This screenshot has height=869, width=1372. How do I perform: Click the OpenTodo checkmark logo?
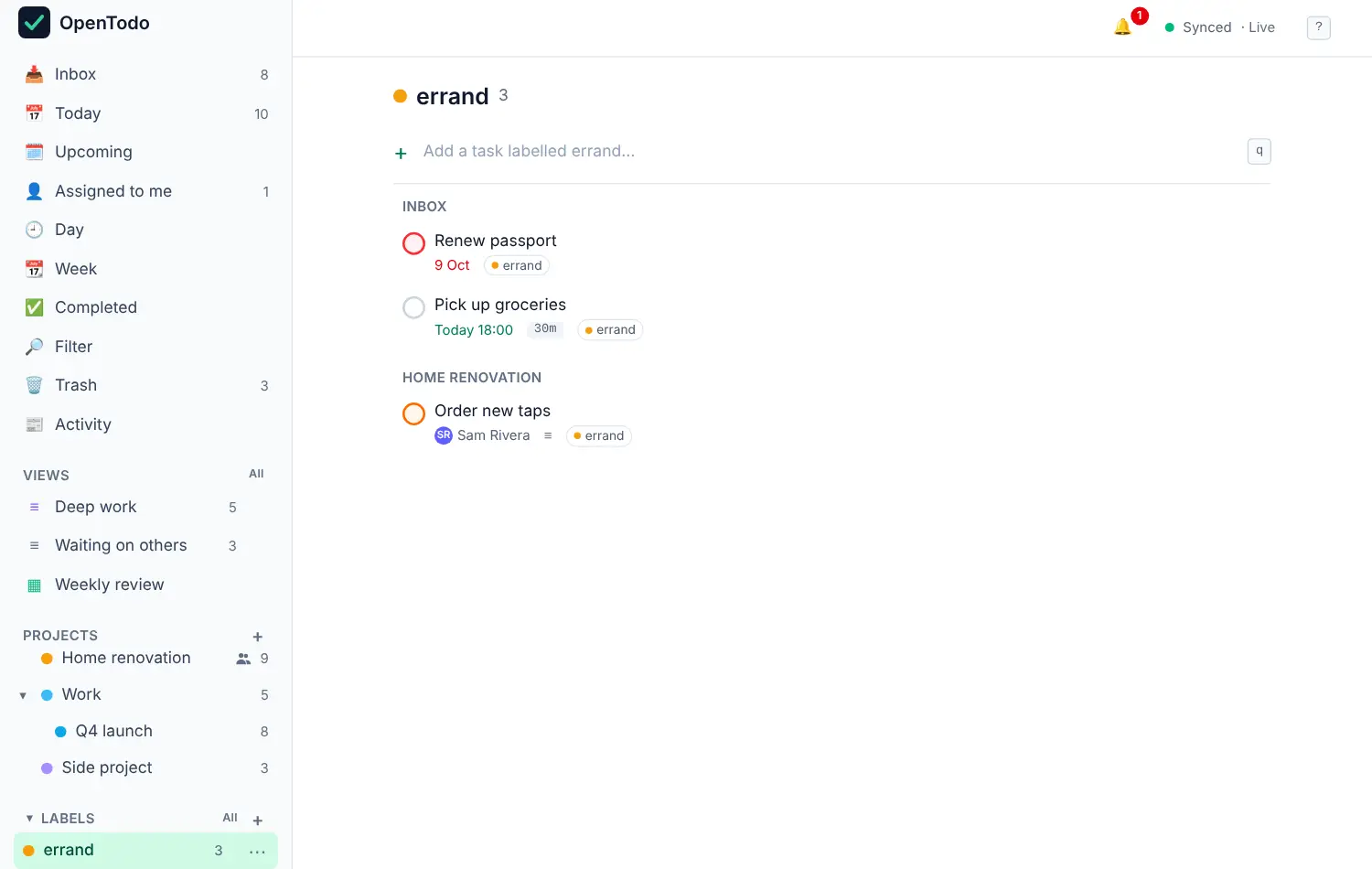(x=34, y=23)
